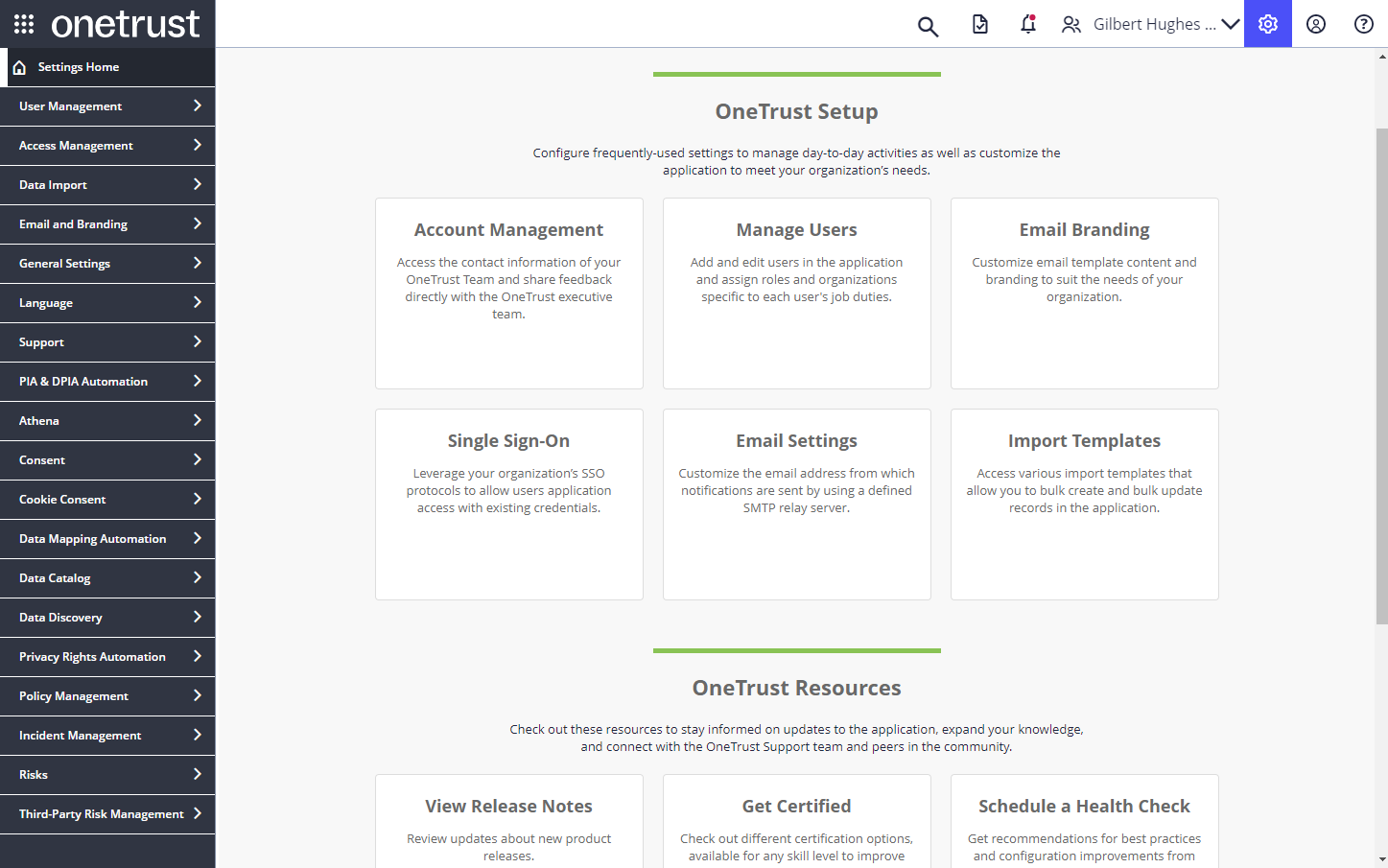Viewport: 1388px width, 868px height.
Task: Open the help question mark icon
Action: tap(1363, 24)
